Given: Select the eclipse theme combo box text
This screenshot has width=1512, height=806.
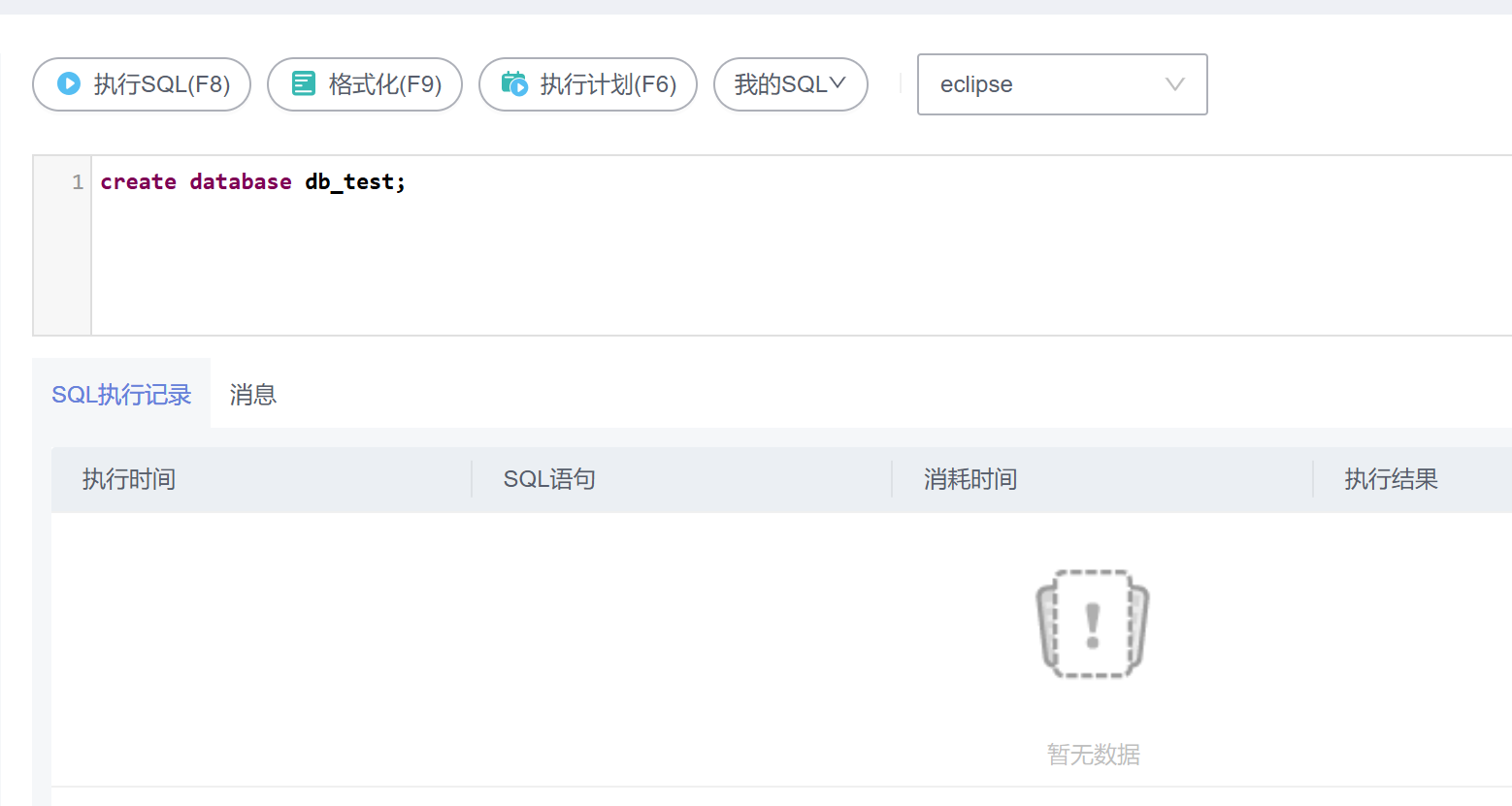Looking at the screenshot, I should (x=976, y=84).
